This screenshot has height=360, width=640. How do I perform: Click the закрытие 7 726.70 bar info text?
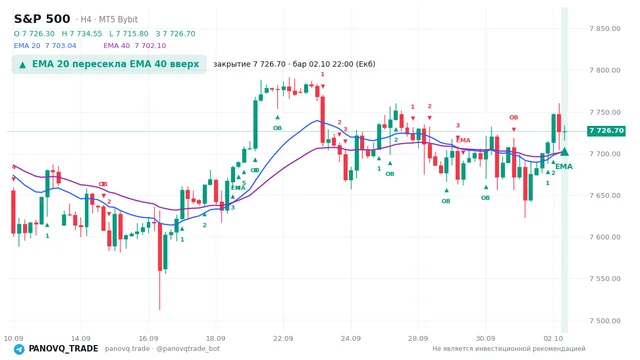coord(294,64)
